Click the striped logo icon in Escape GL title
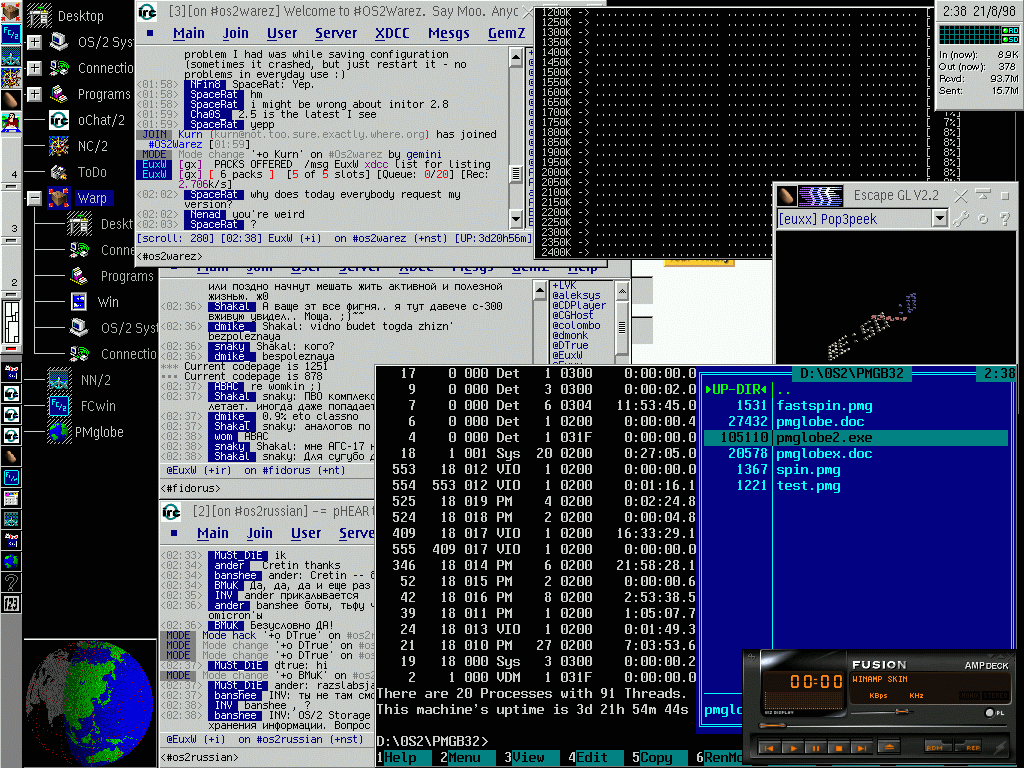The width and height of the screenshot is (1024, 768). coord(821,195)
